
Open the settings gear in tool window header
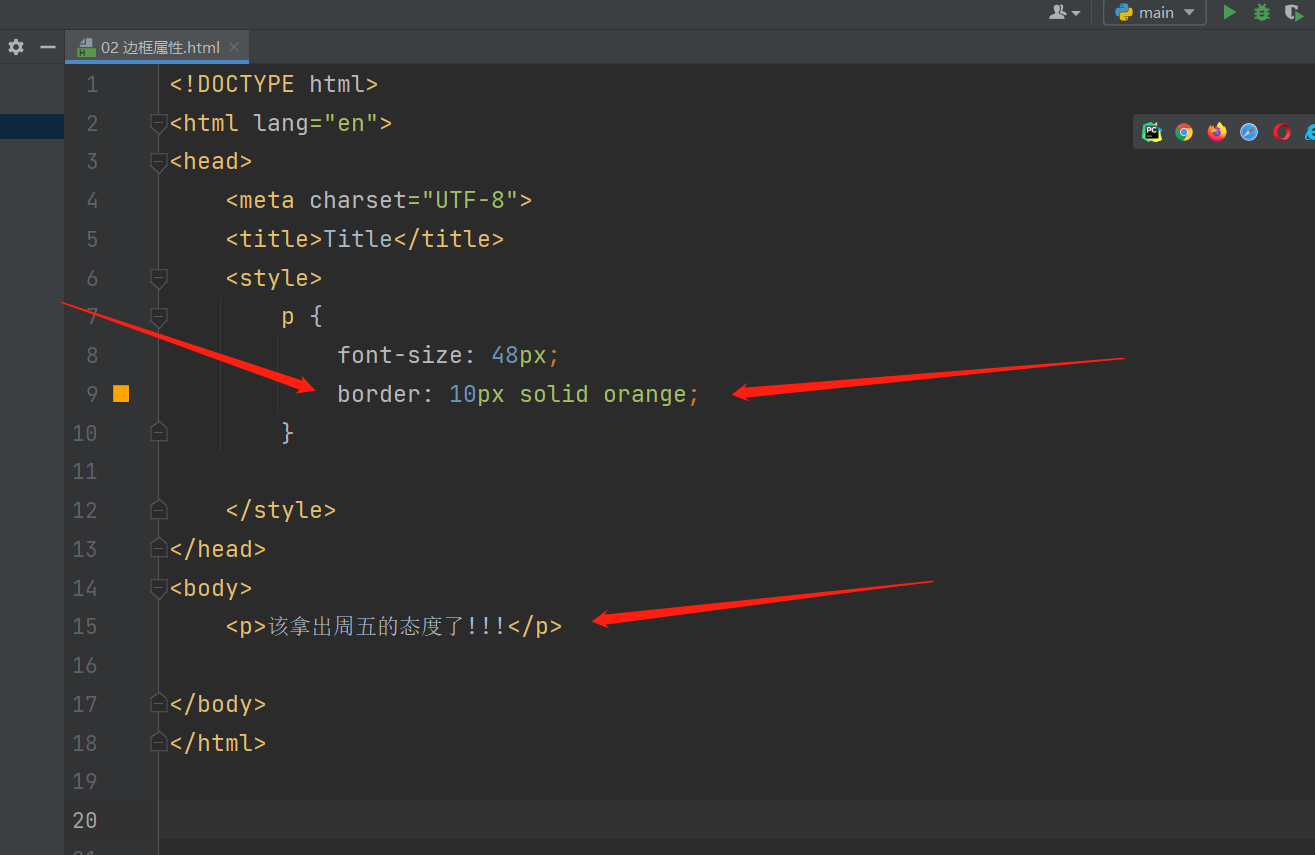tap(16, 47)
